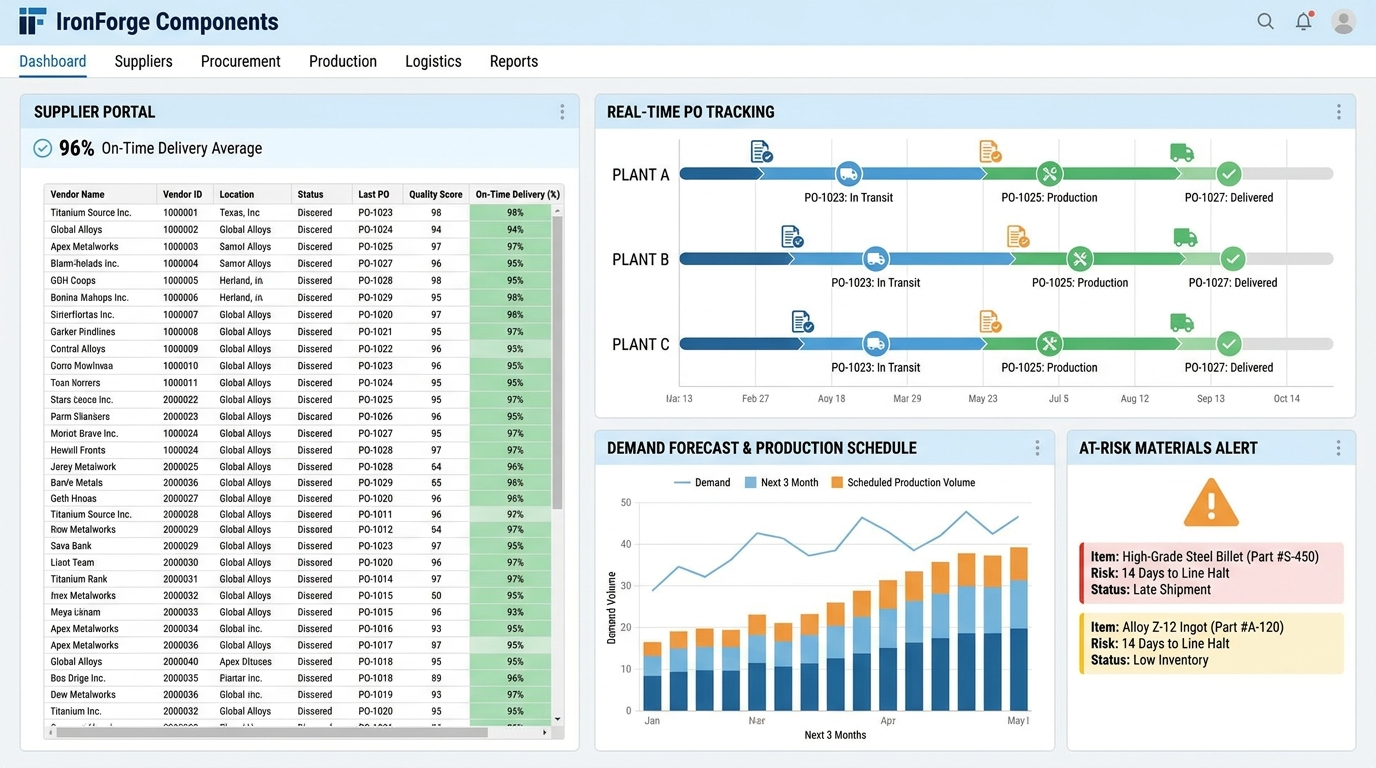This screenshot has height=768, width=1376.
Task: Click the vendor table scroll-left arrow
Action: (x=49, y=732)
